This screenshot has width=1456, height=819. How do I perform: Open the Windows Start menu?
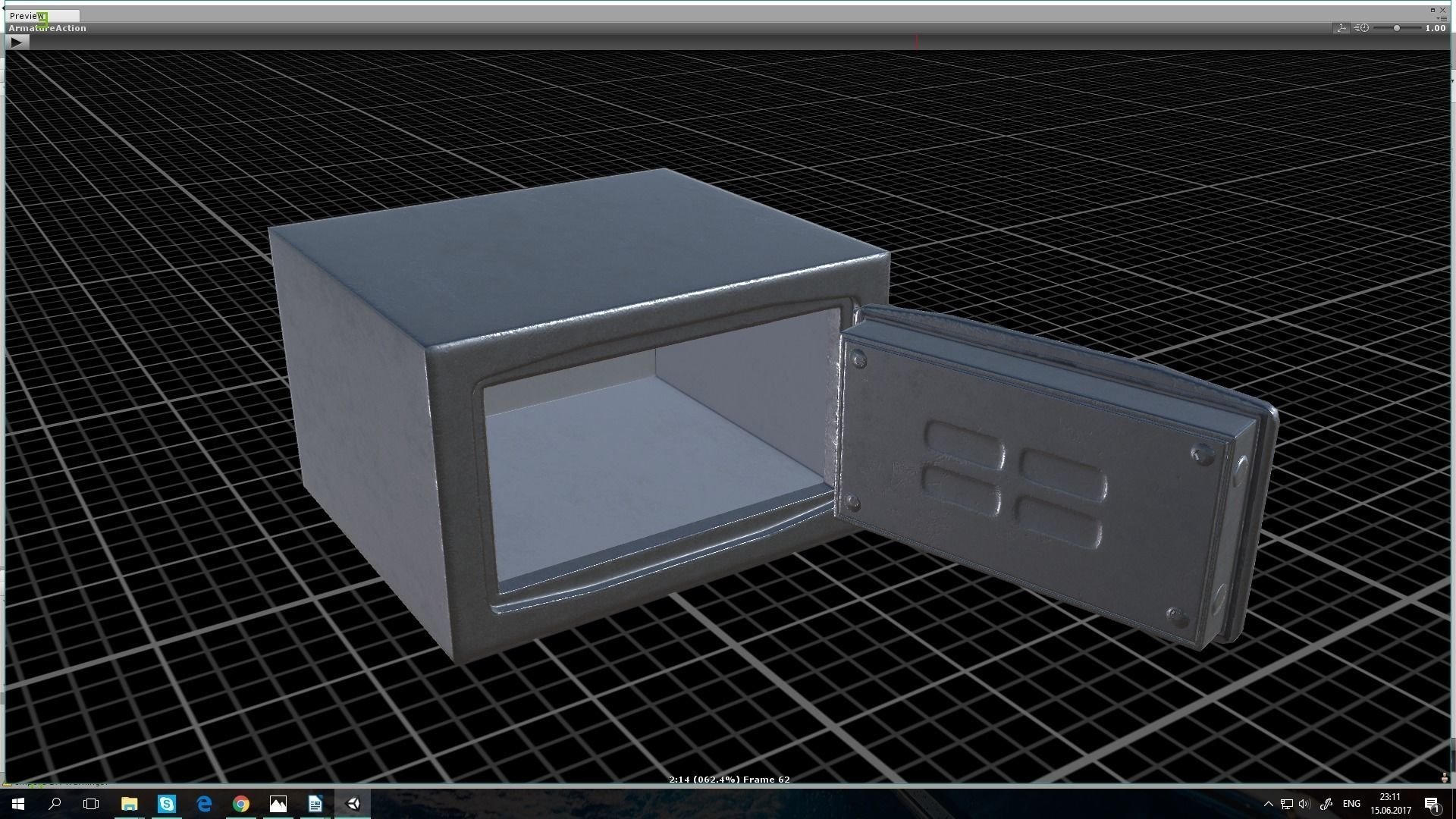pos(18,804)
